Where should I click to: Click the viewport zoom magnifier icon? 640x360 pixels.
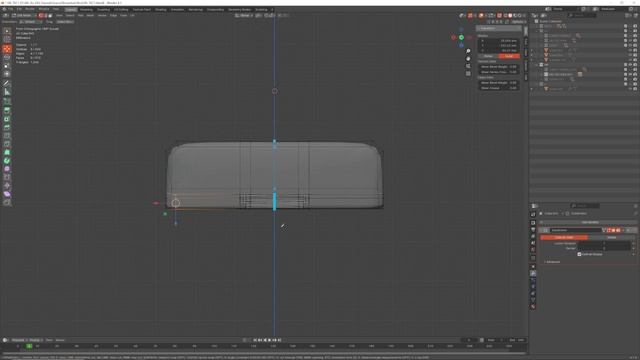(468, 51)
